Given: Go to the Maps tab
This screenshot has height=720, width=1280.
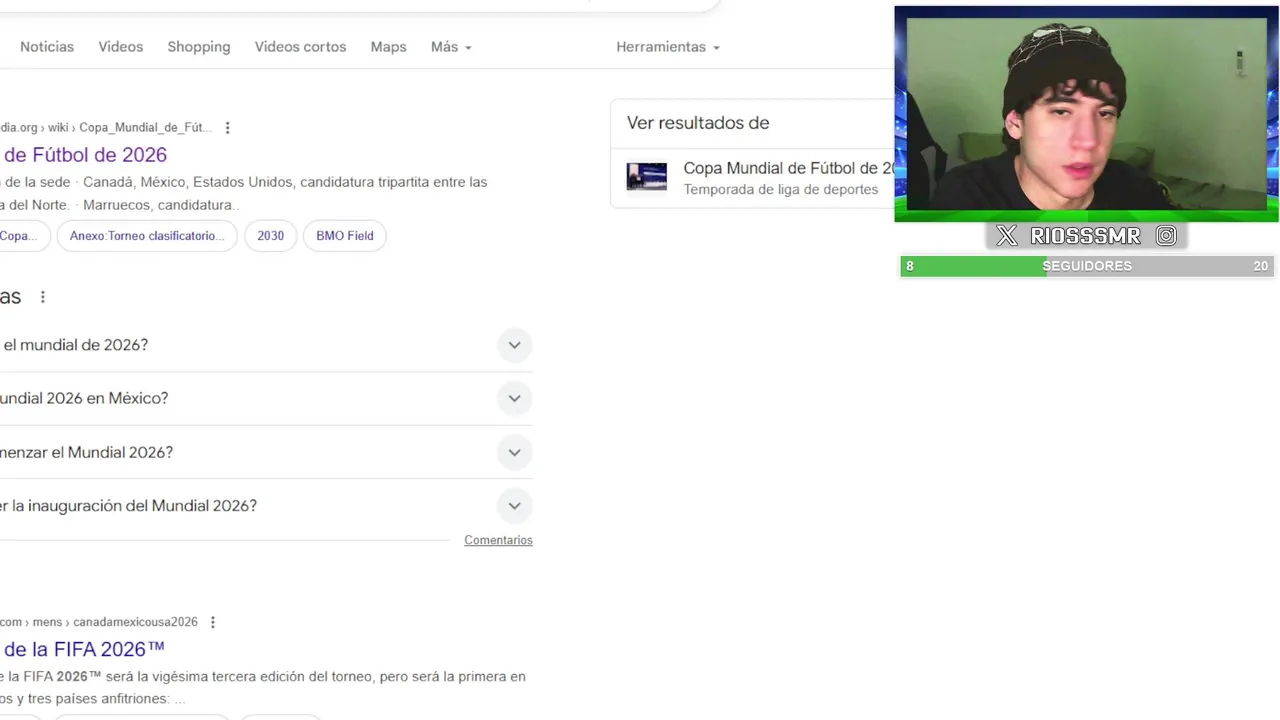Looking at the screenshot, I should [x=388, y=47].
